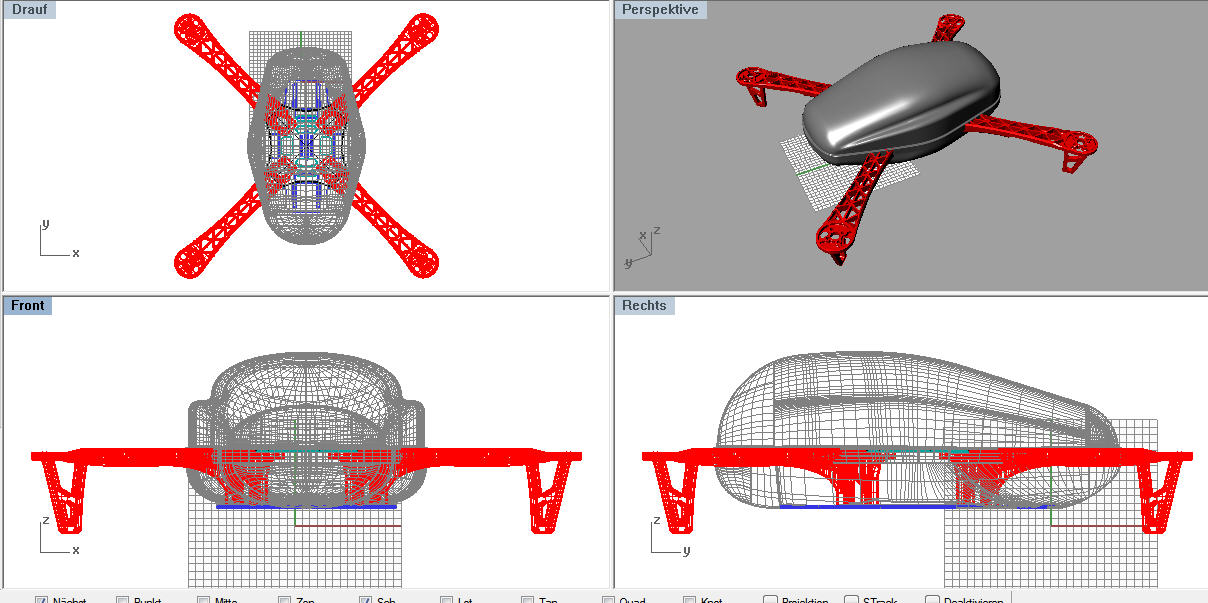Screen dimensions: 1208x603
Task: Open the Rechts viewport title menu
Action: 644,305
